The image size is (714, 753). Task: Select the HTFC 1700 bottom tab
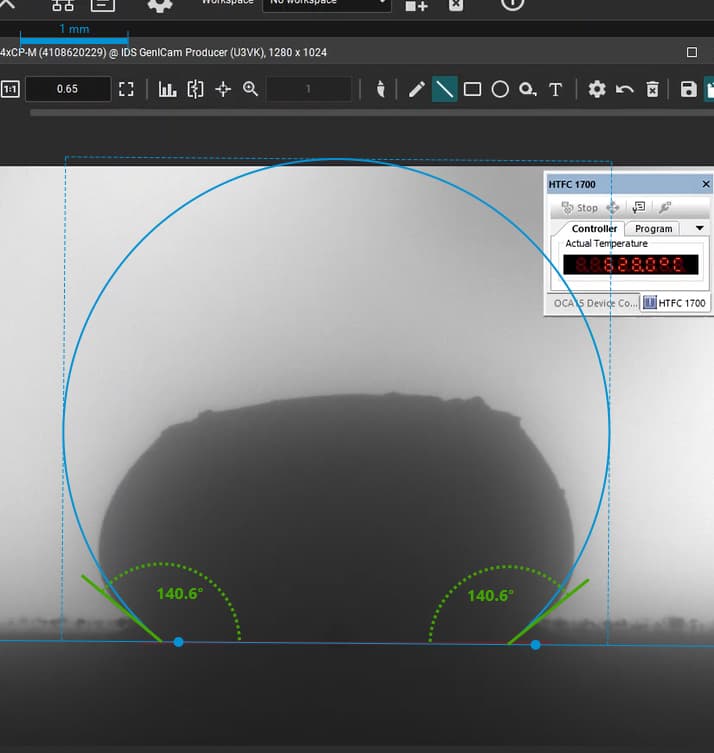[x=675, y=303]
